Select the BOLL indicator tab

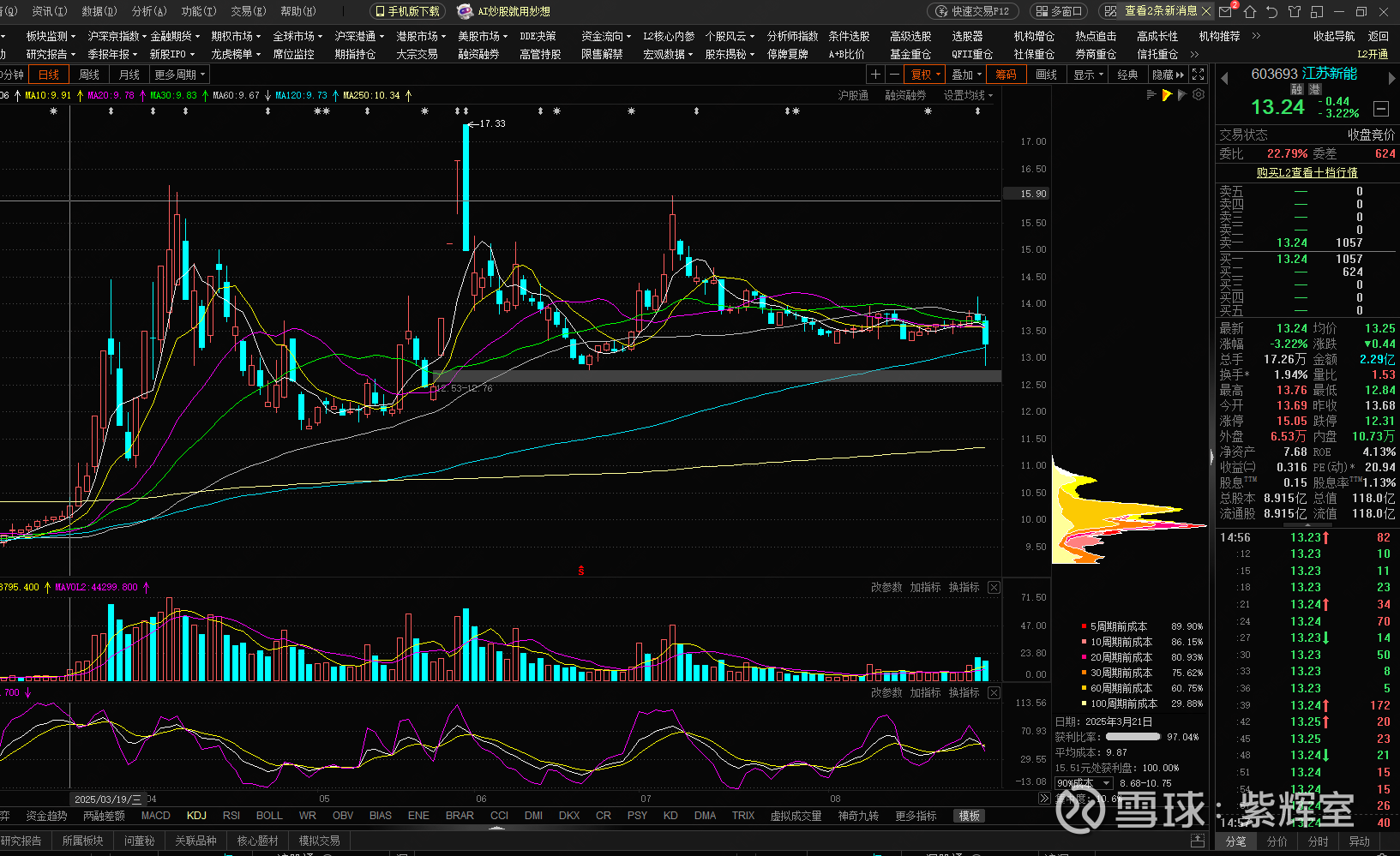pyautogui.click(x=269, y=816)
